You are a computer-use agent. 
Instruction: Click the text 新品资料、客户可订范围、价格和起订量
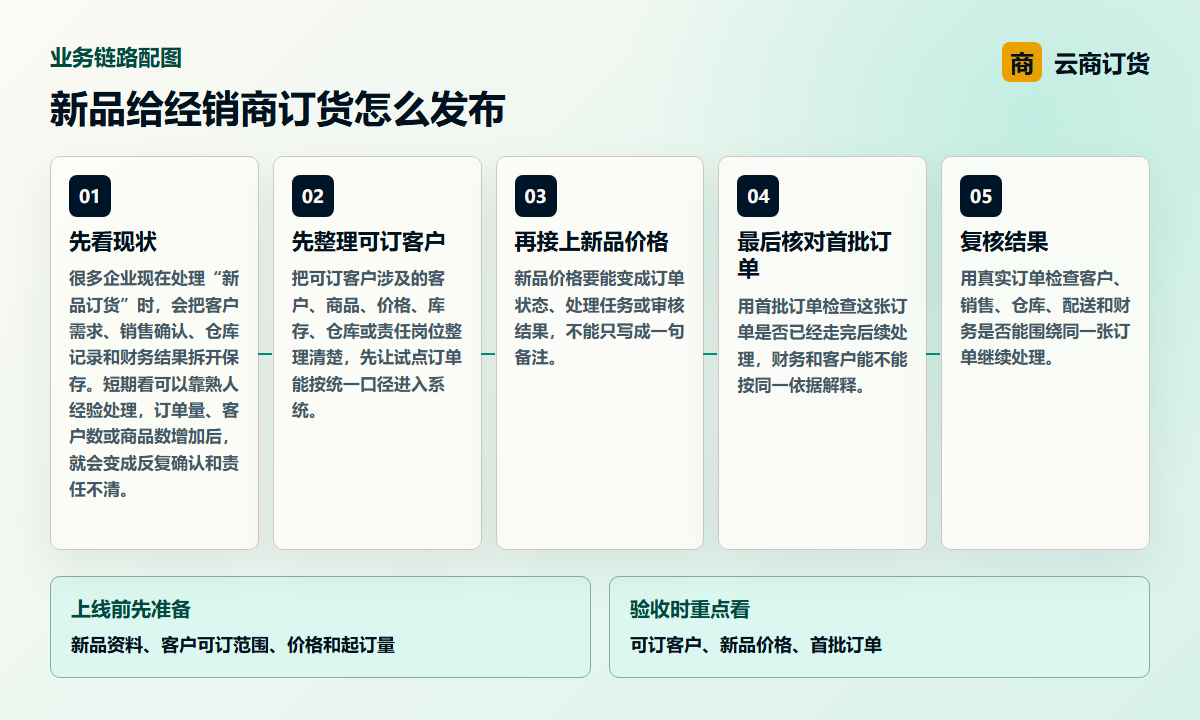(x=233, y=645)
